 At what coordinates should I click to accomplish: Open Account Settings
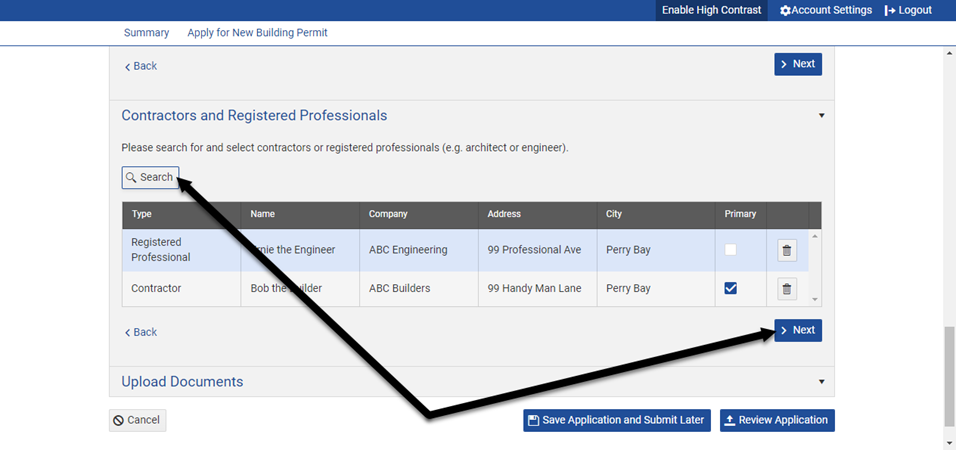pyautogui.click(x=826, y=10)
